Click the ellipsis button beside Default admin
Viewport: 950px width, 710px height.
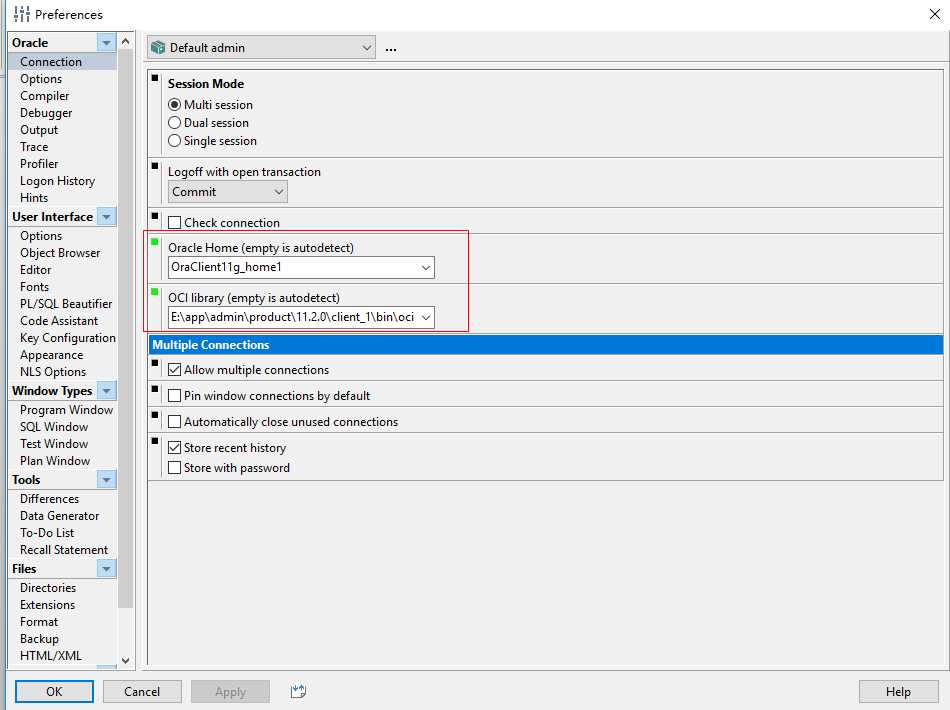click(391, 48)
